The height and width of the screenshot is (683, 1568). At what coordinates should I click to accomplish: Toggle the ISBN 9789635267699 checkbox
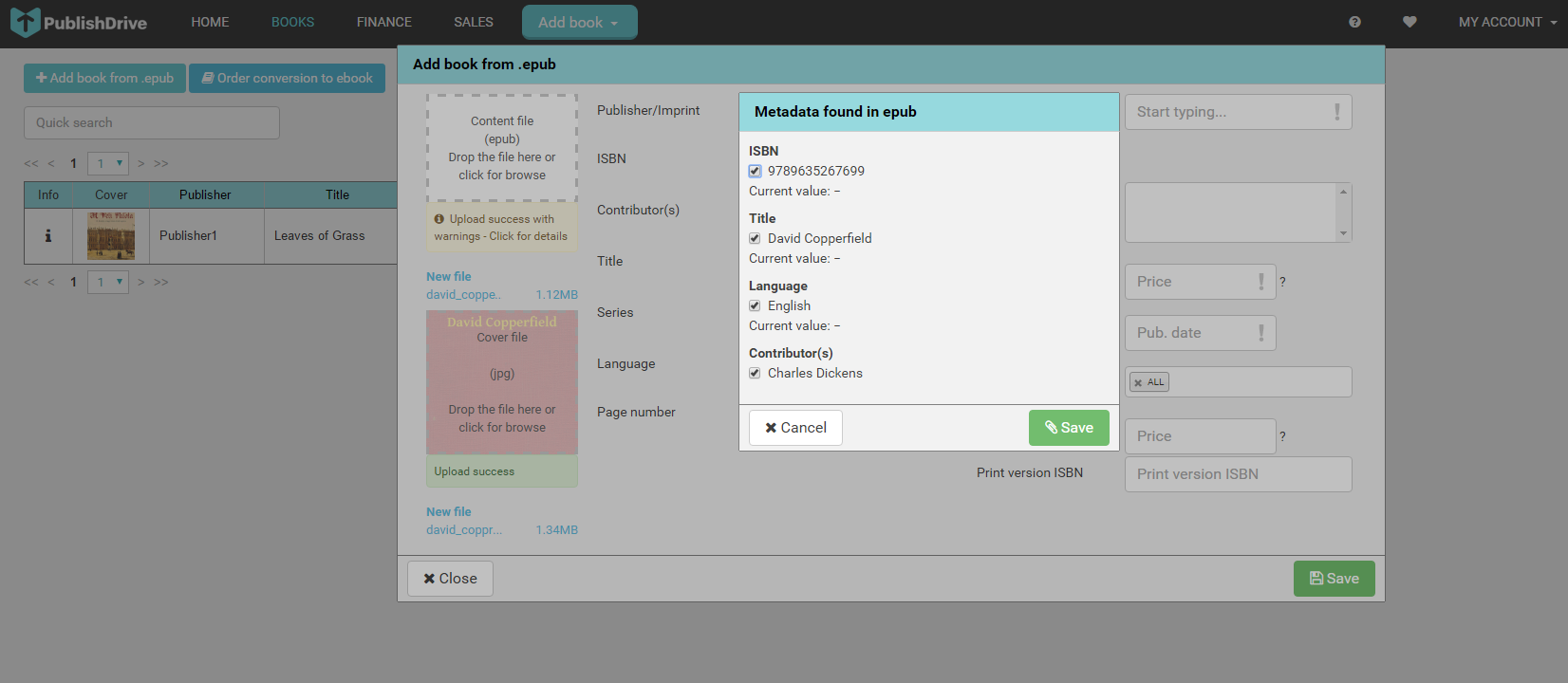point(755,172)
